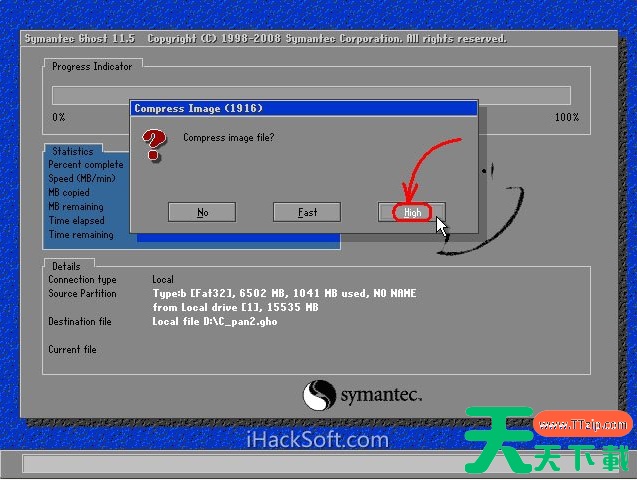Click the Compress Image (1916) title bar

(x=304, y=108)
